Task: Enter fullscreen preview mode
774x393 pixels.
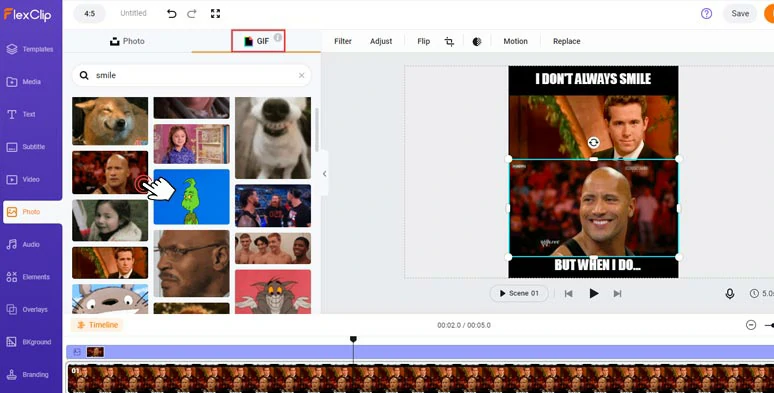Action: pos(215,14)
